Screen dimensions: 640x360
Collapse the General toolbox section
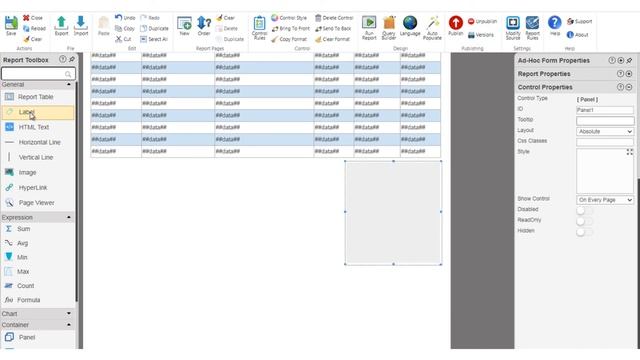point(69,84)
